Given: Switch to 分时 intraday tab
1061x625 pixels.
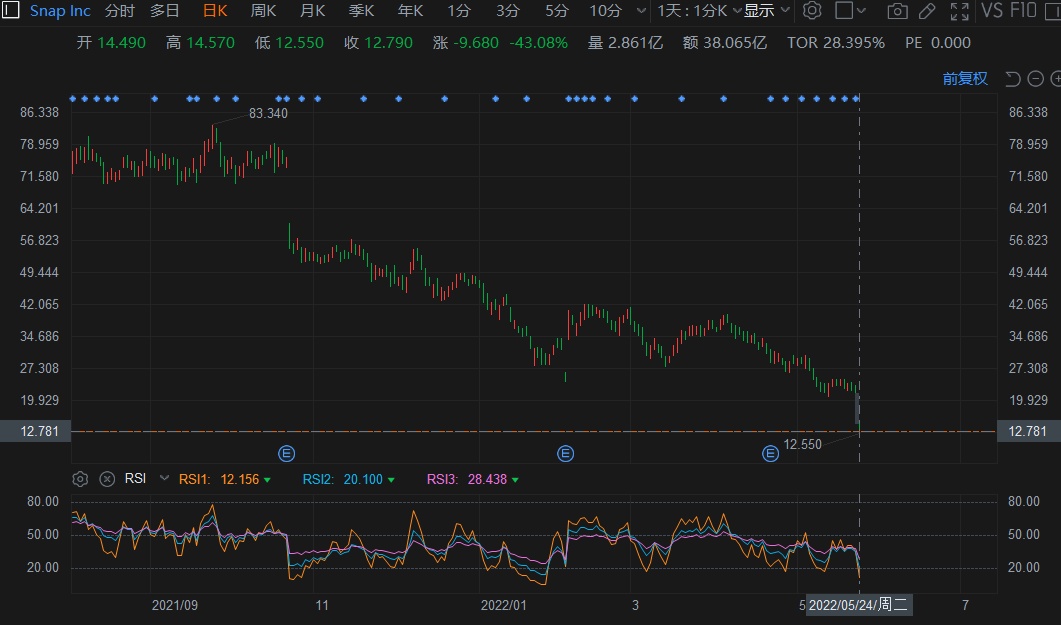Looking at the screenshot, I should point(119,11).
